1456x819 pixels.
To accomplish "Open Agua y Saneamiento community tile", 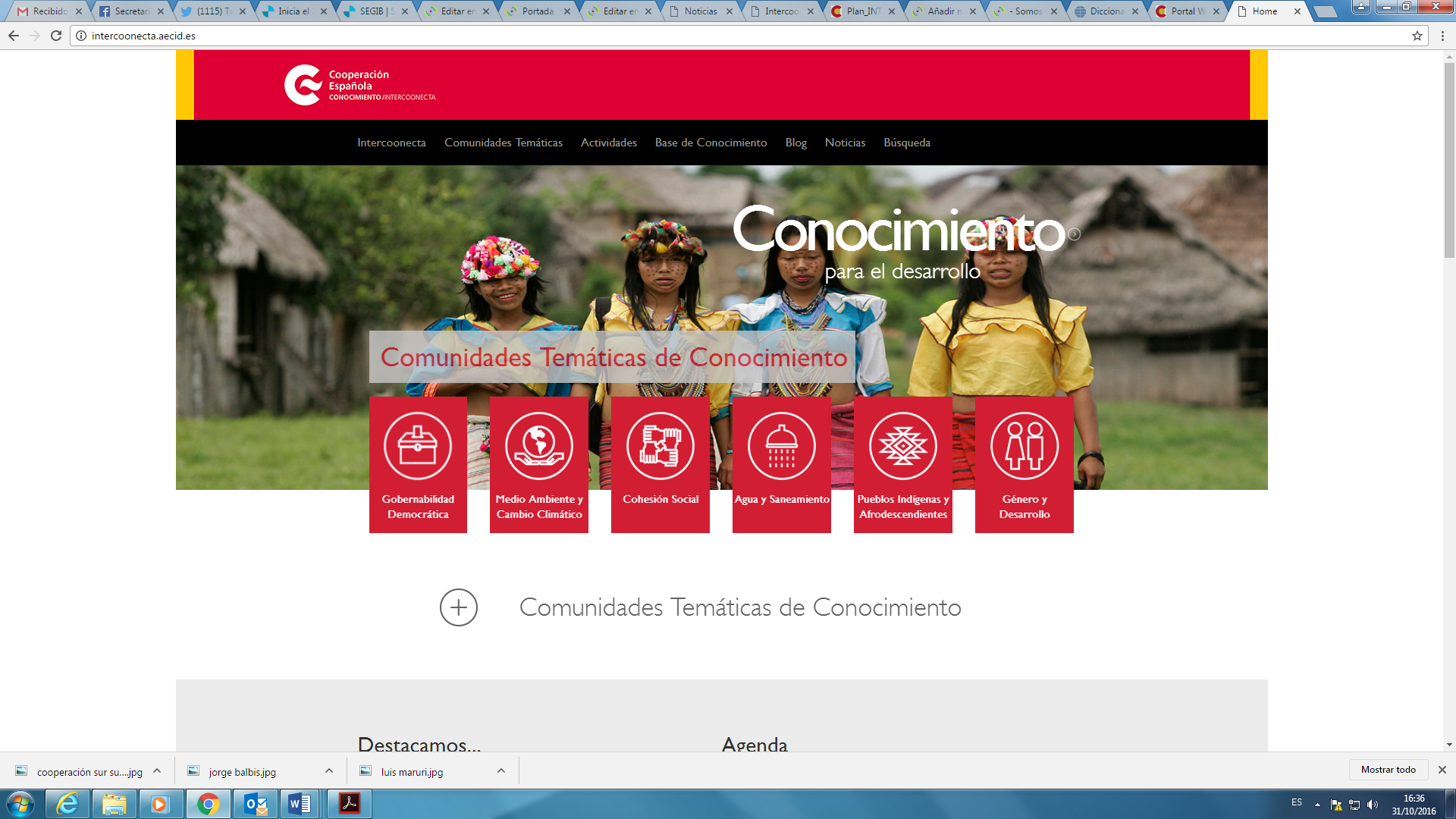I will [782, 465].
